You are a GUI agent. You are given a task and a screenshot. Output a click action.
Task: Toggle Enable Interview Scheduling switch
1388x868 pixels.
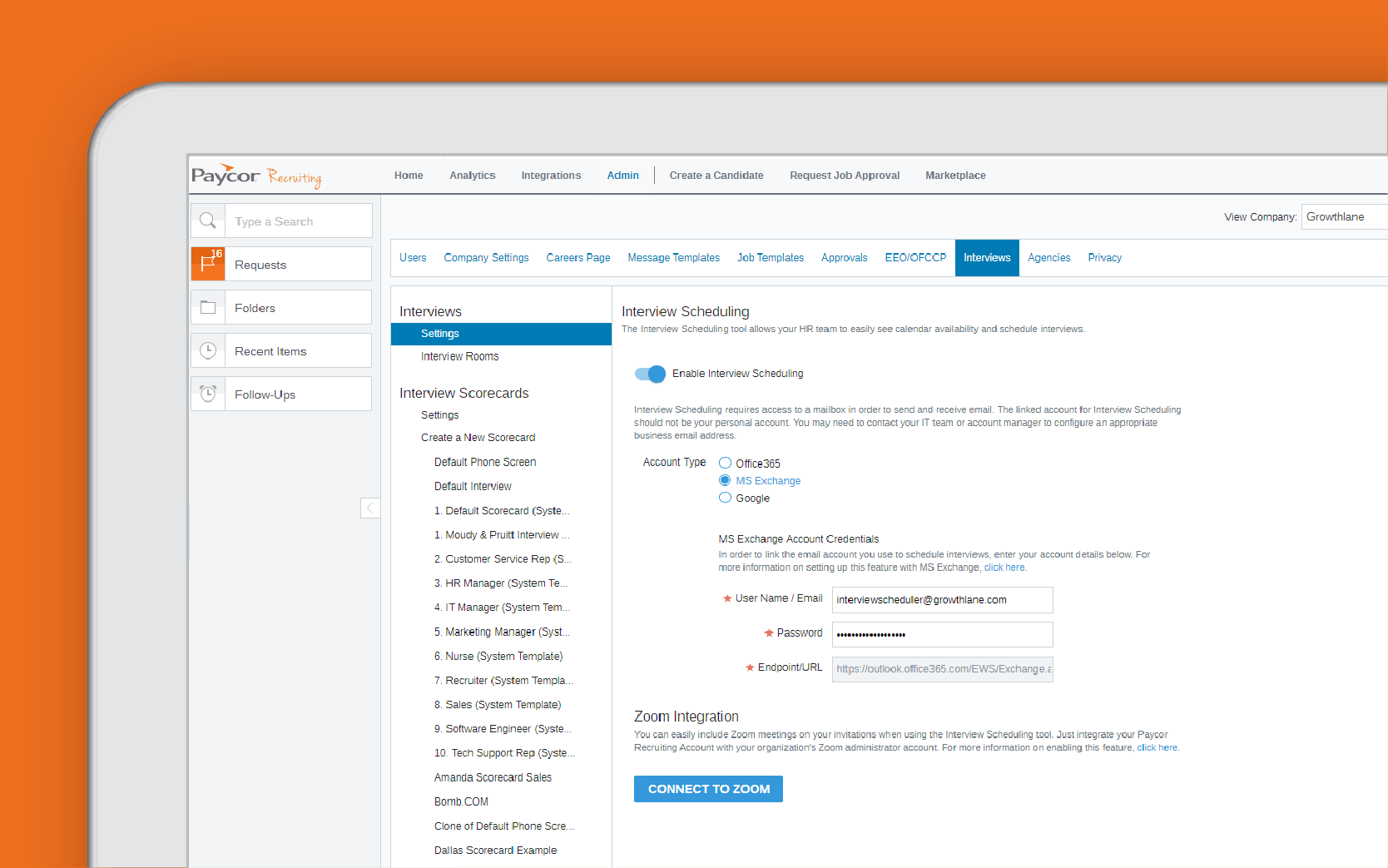pos(650,374)
